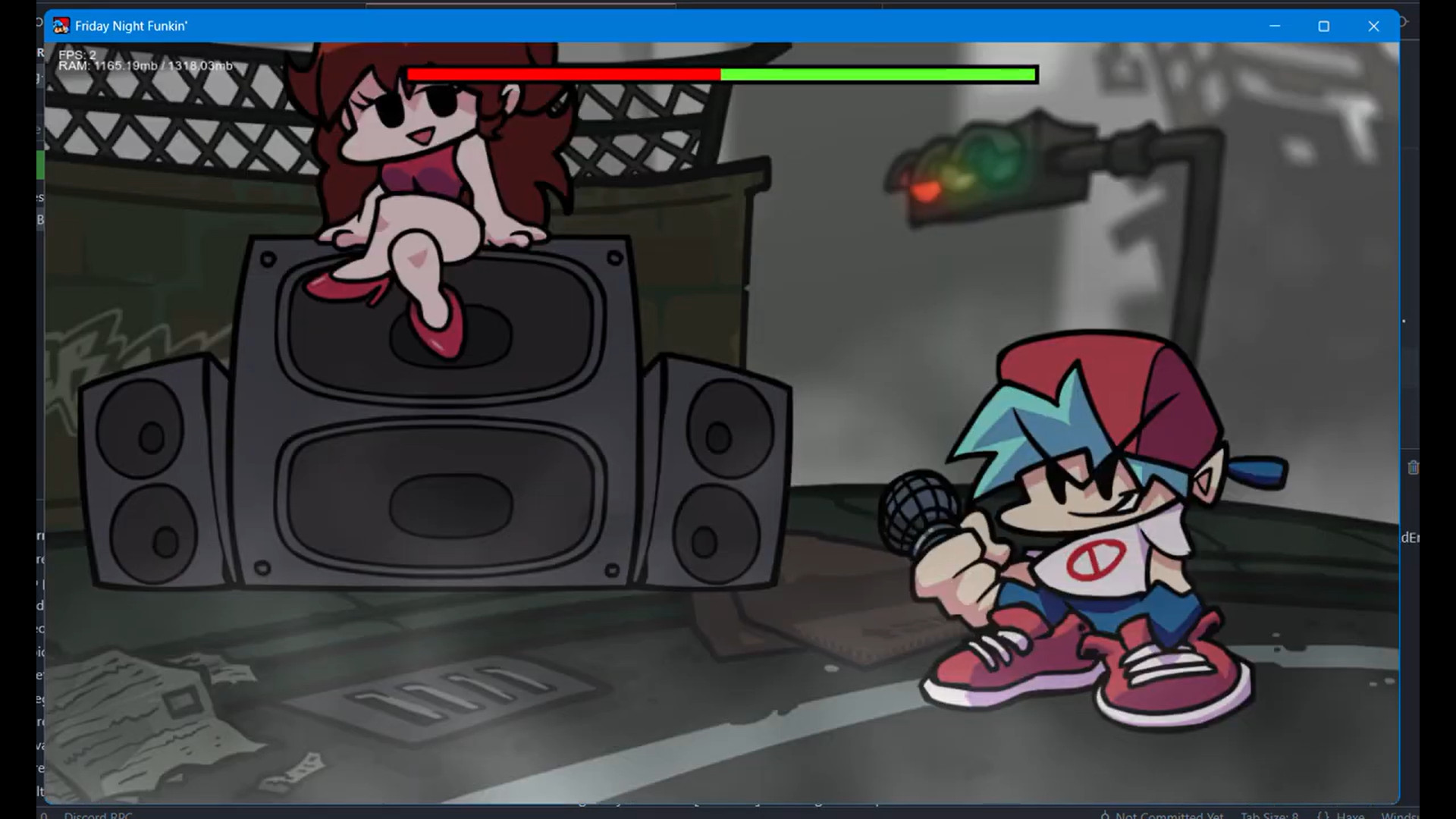Image resolution: width=1456 pixels, height=819 pixels.
Task: Open "Not Committed Yet" in the editor status bar
Action: tap(1163, 815)
